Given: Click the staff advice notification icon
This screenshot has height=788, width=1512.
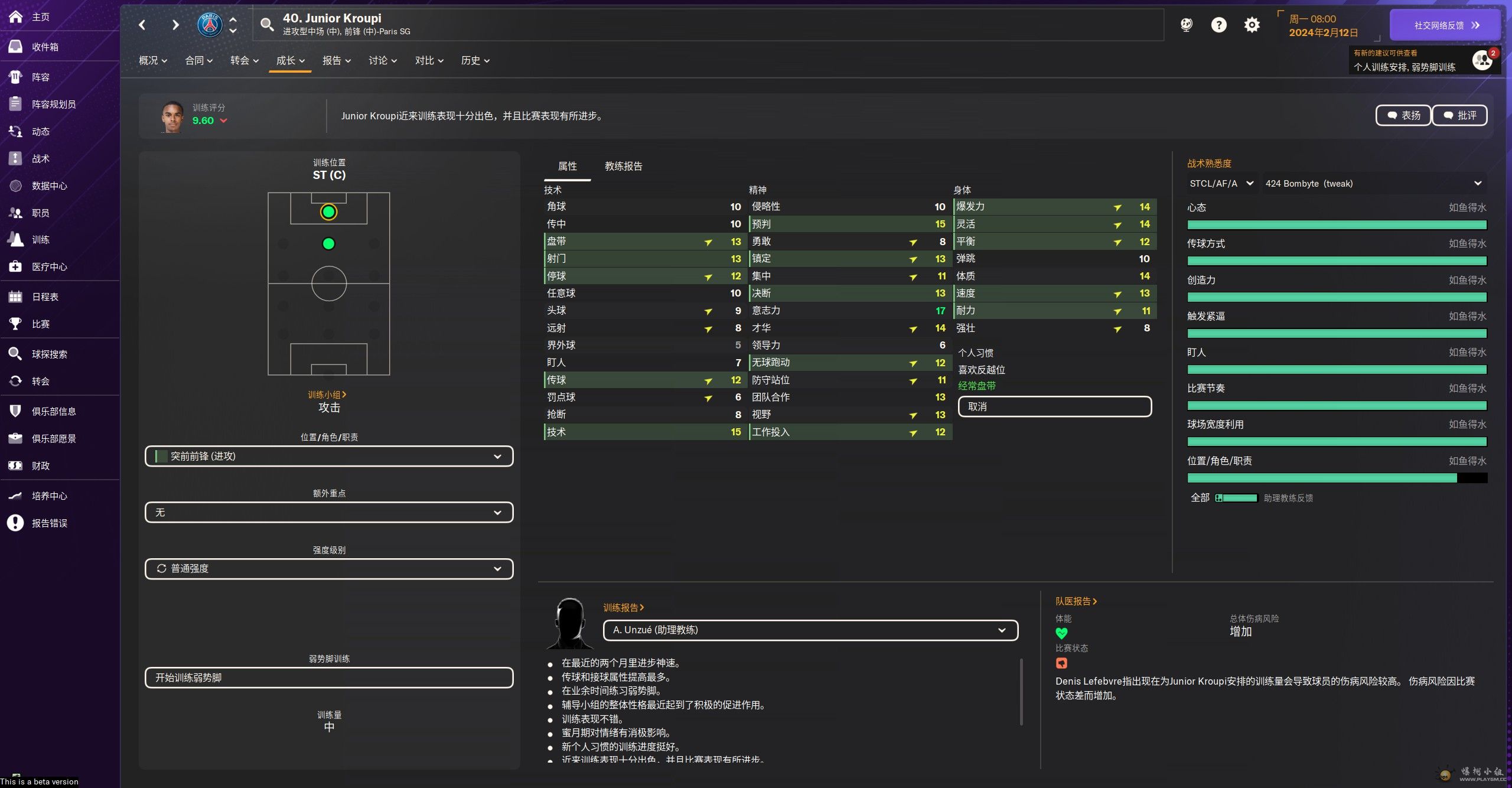Looking at the screenshot, I should [x=1483, y=60].
